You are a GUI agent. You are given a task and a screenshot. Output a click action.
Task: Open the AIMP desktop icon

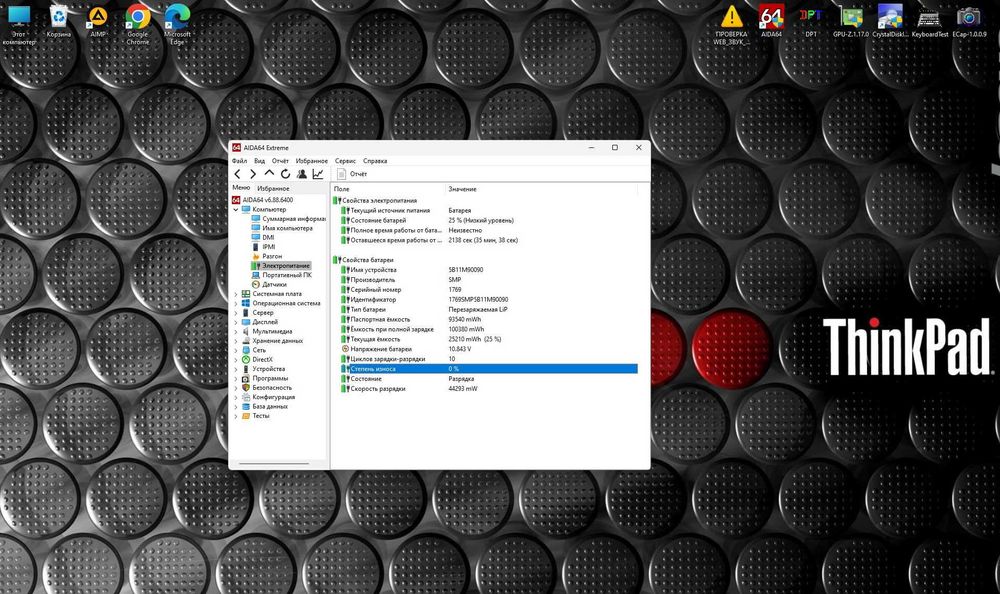point(98,22)
